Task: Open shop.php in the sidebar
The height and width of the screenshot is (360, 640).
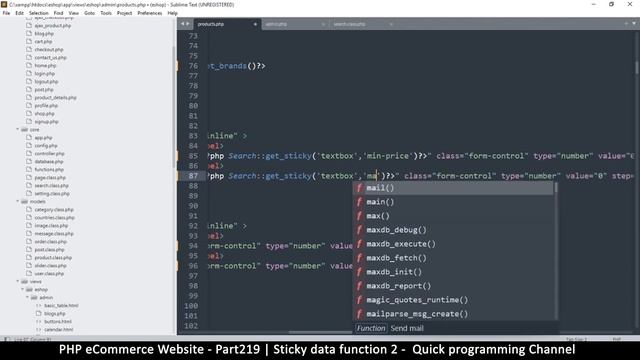Action: 44,113
